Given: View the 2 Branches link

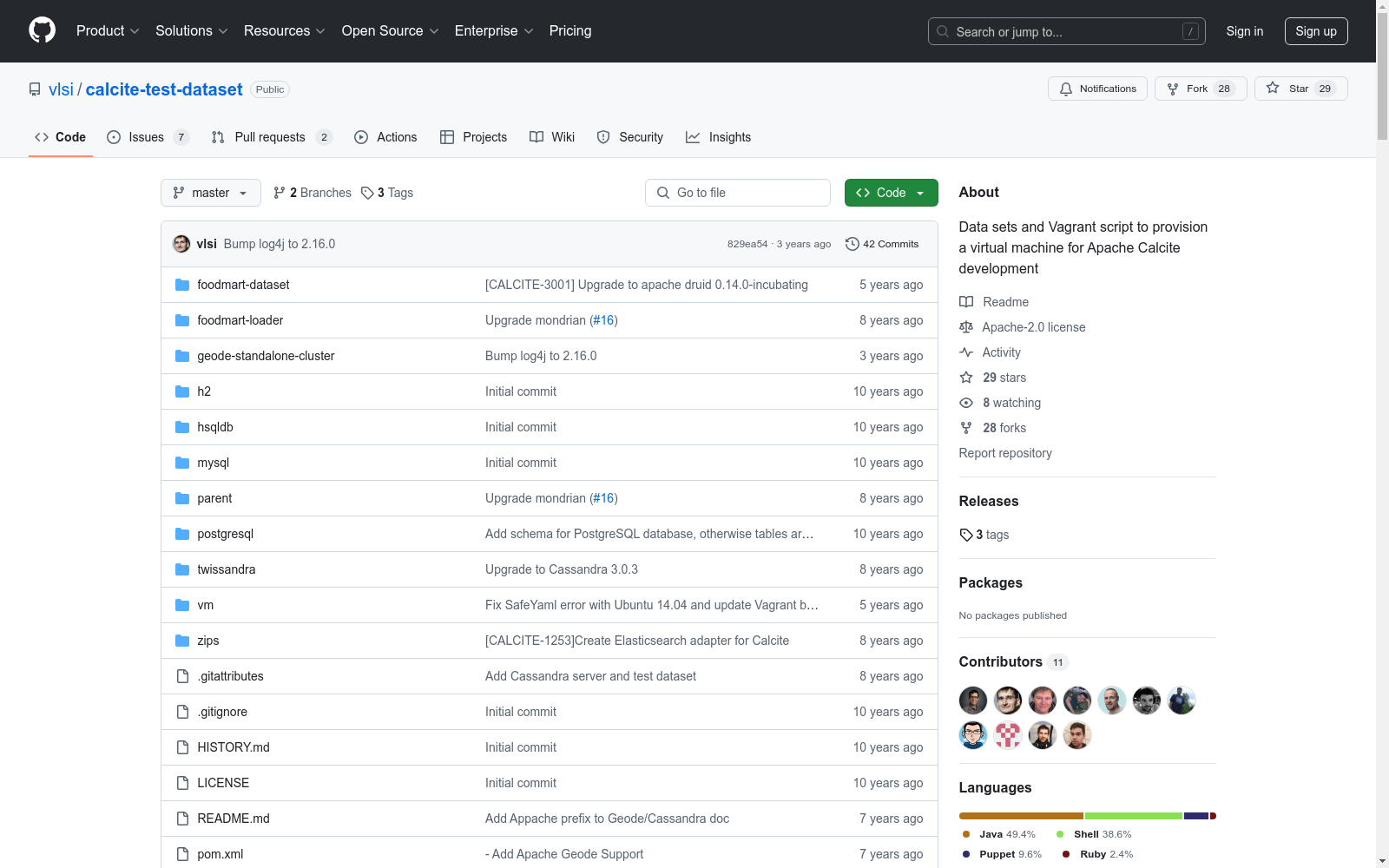Looking at the screenshot, I should pyautogui.click(x=313, y=193).
